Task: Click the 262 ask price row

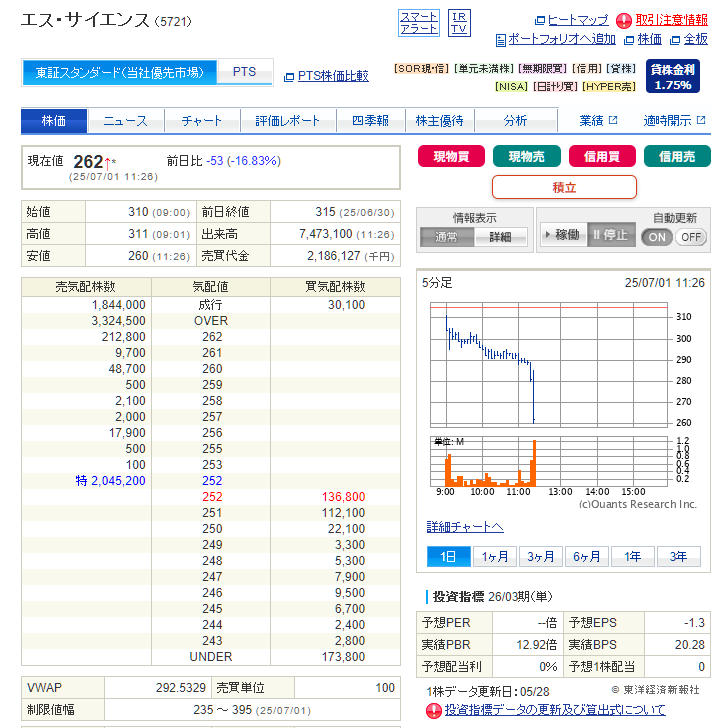Action: tap(211, 337)
